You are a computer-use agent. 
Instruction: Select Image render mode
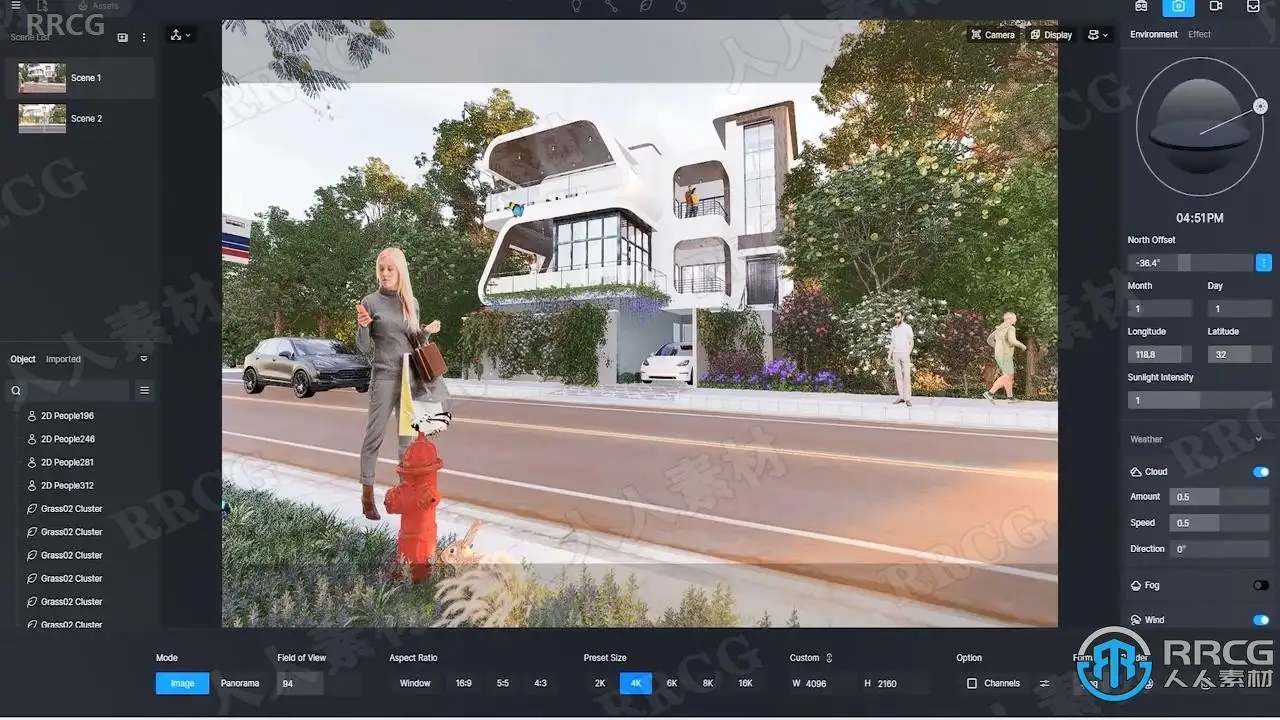click(182, 684)
